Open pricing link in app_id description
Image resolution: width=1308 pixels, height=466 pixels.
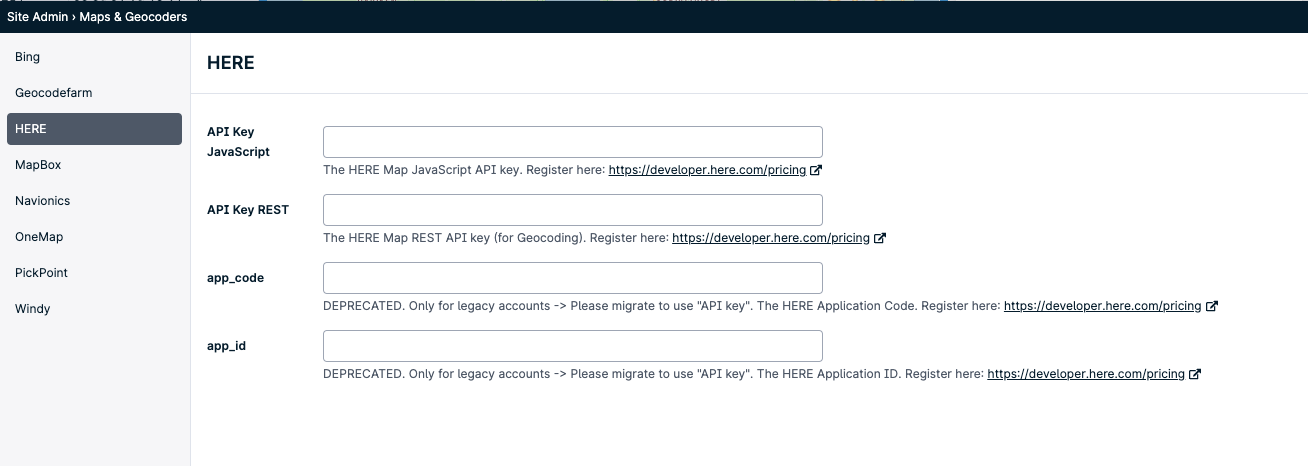tap(1085, 374)
